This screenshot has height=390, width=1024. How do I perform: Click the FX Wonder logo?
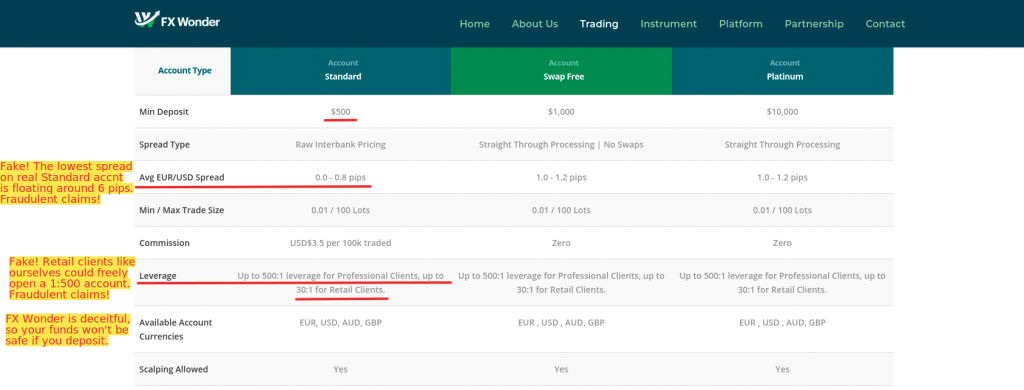coord(177,20)
